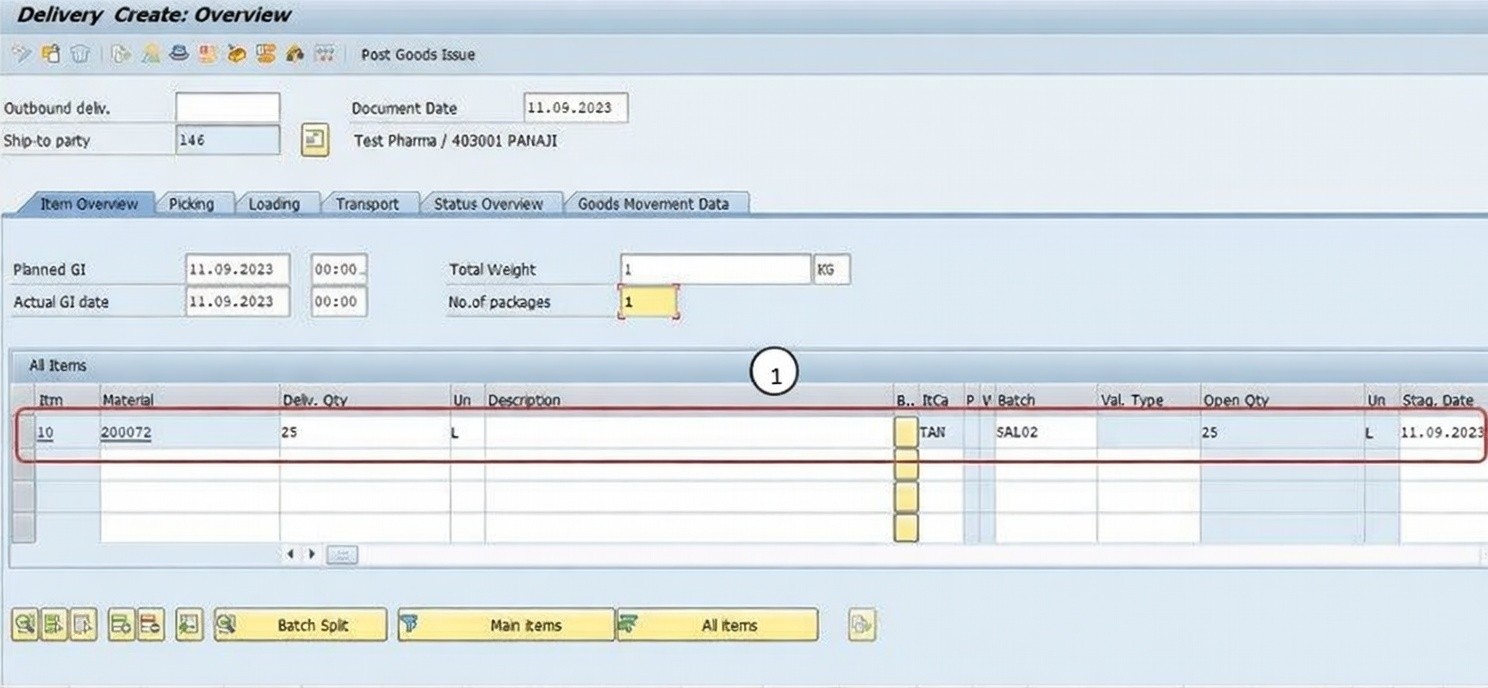Open material link 200072

tap(126, 433)
